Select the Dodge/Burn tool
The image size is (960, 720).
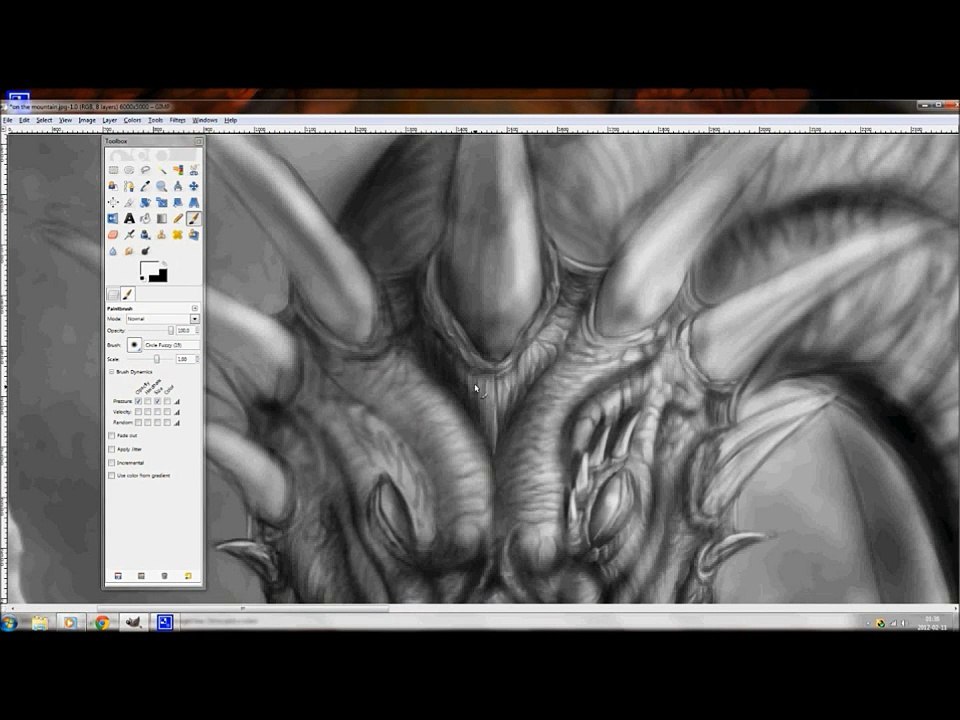click(x=145, y=251)
